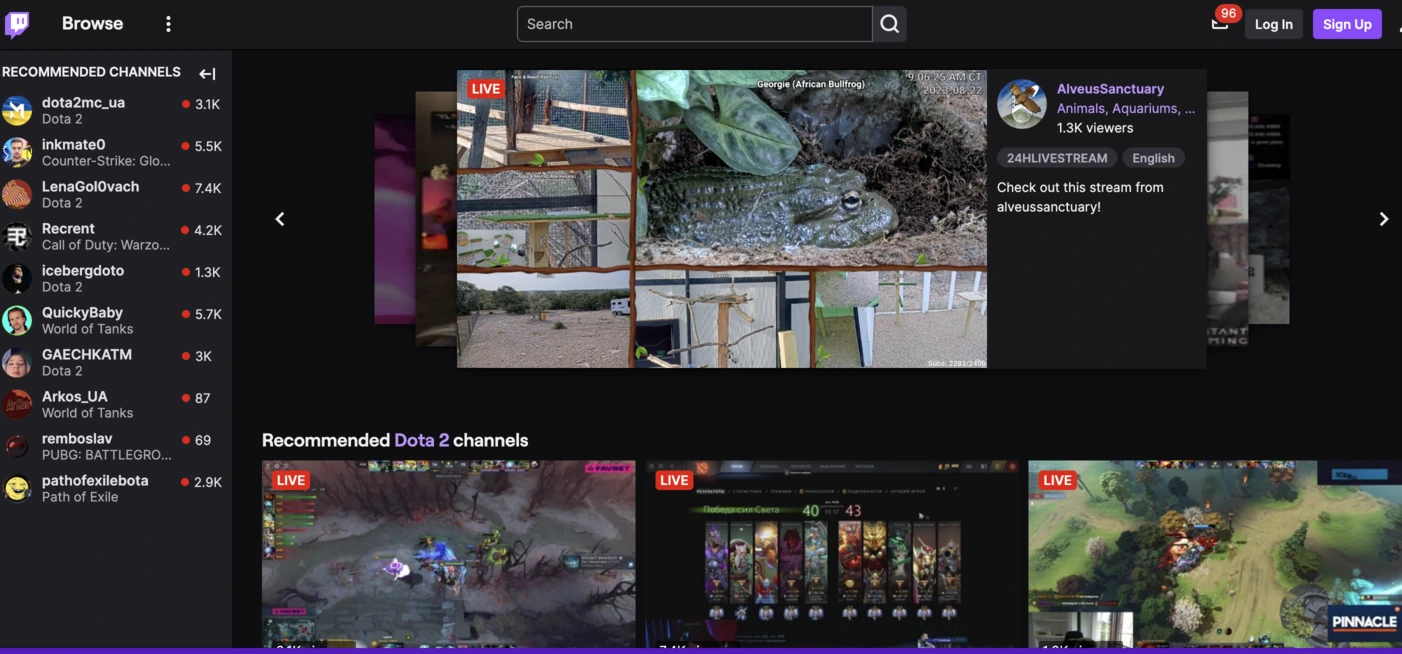Open icebergdoto channel avatar
The image size is (1402, 654).
(x=17, y=278)
